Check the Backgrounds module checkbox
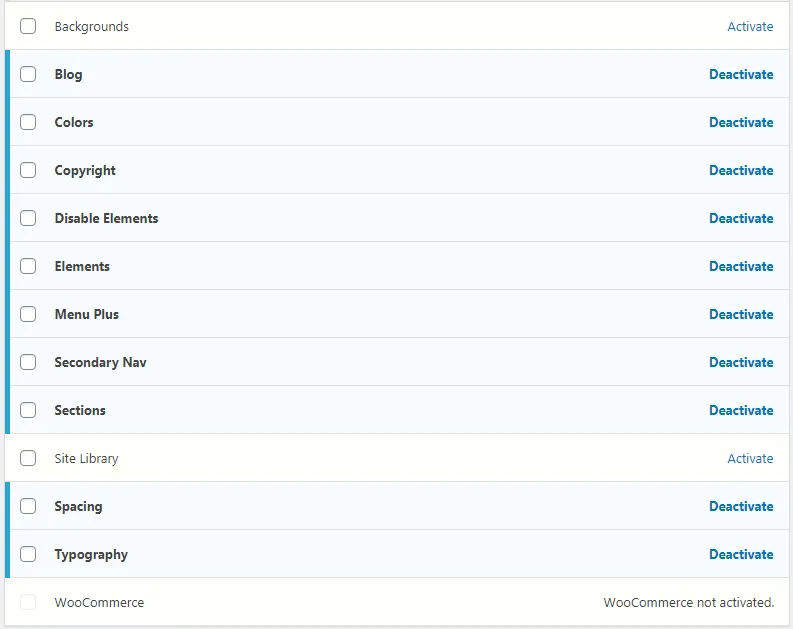Image resolution: width=793 pixels, height=629 pixels. tap(28, 26)
